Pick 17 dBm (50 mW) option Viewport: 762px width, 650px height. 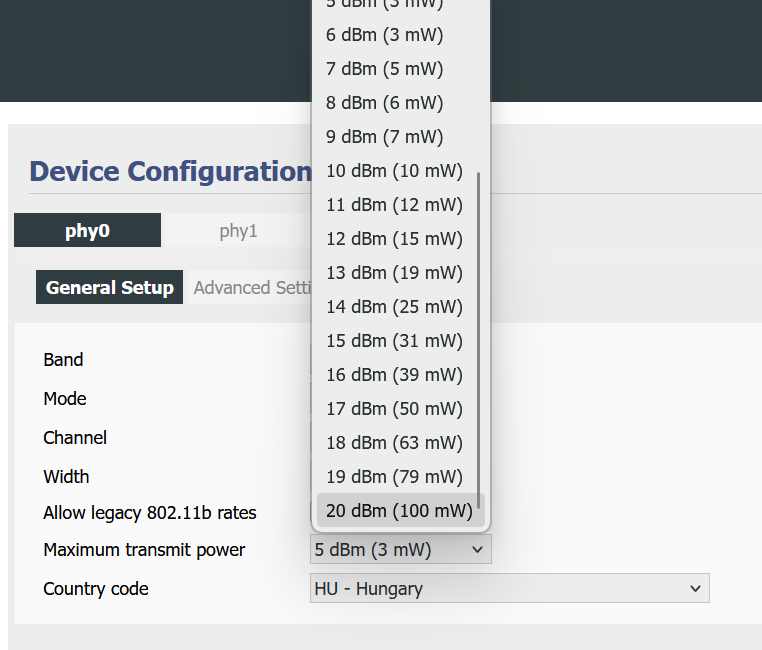click(394, 409)
